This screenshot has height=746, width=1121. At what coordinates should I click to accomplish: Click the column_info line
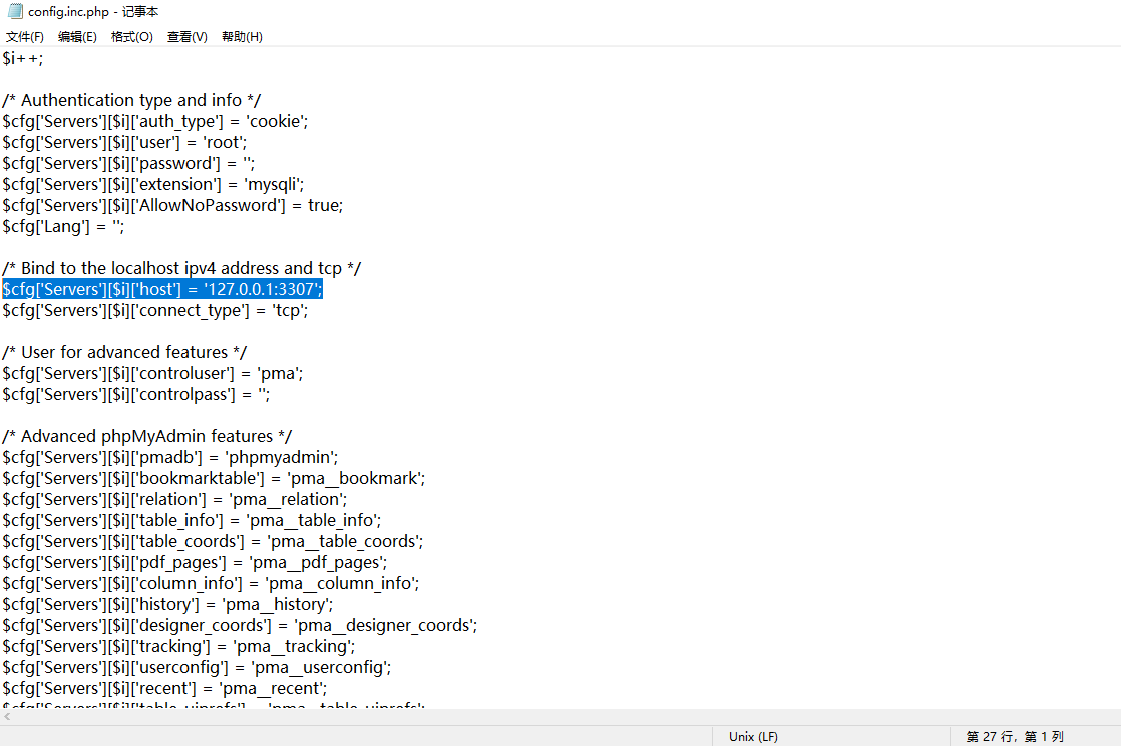[211, 584]
